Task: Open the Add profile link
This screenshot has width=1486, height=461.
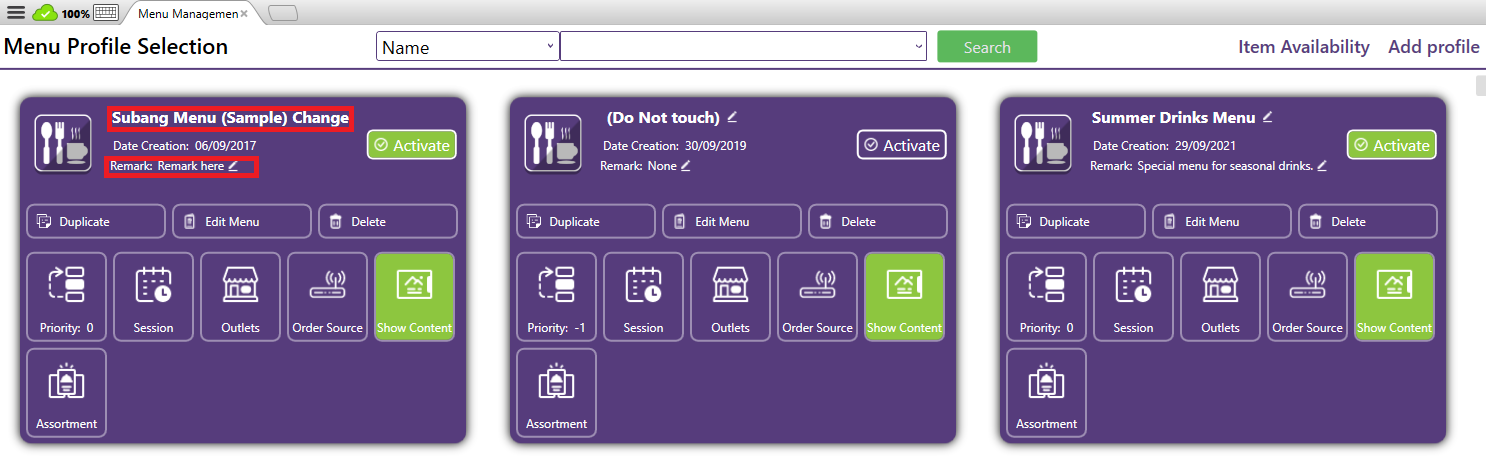Action: pyautogui.click(x=1433, y=47)
